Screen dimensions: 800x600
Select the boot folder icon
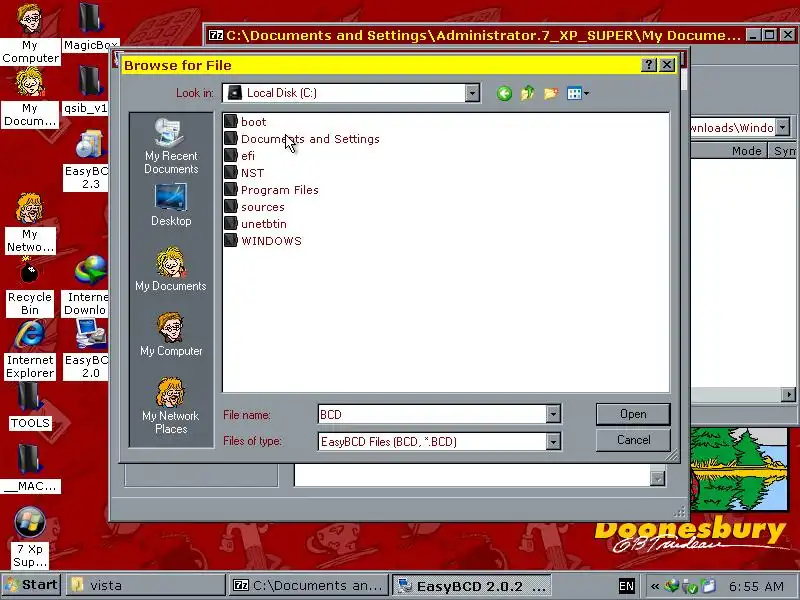(231, 121)
